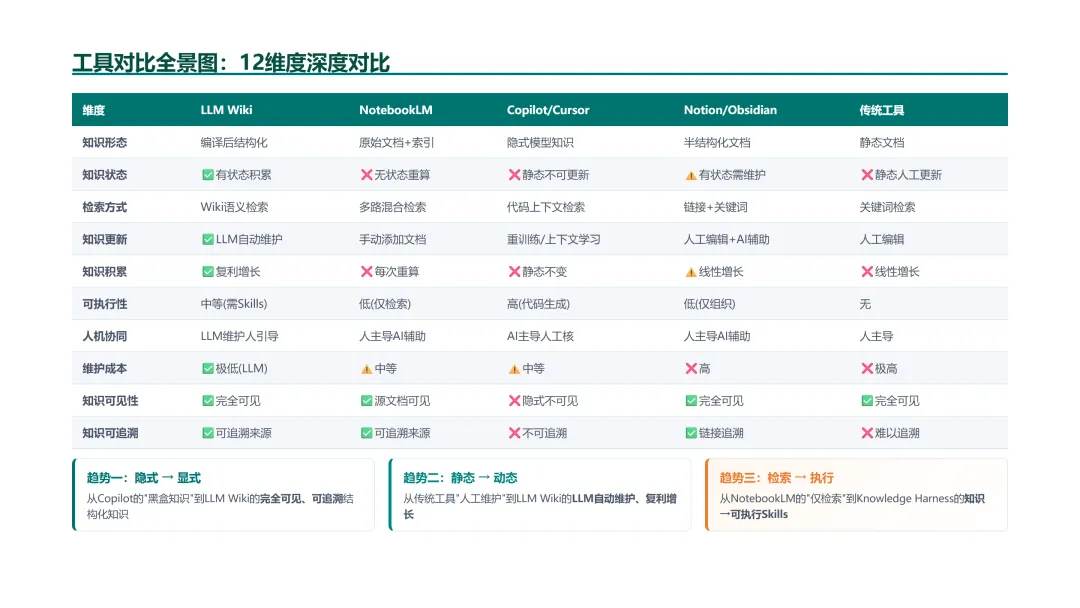Select the 维护成本 row label

[105, 368]
